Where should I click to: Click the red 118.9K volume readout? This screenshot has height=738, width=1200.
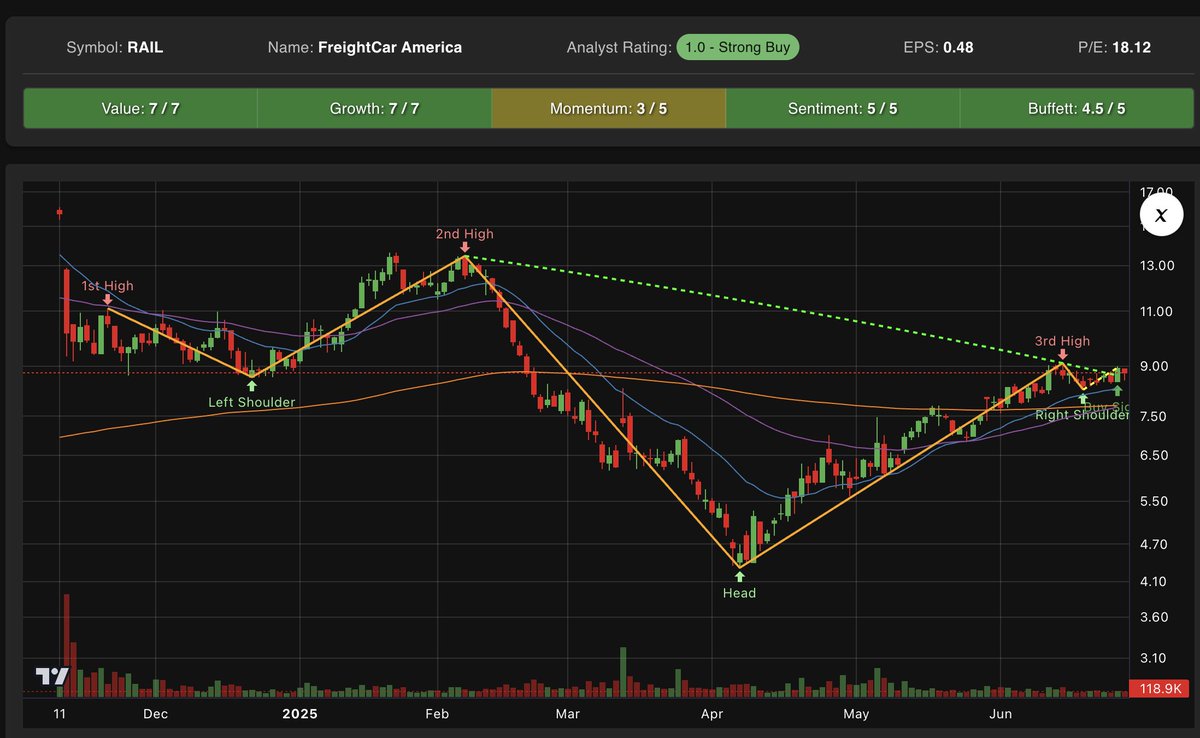tap(1159, 688)
